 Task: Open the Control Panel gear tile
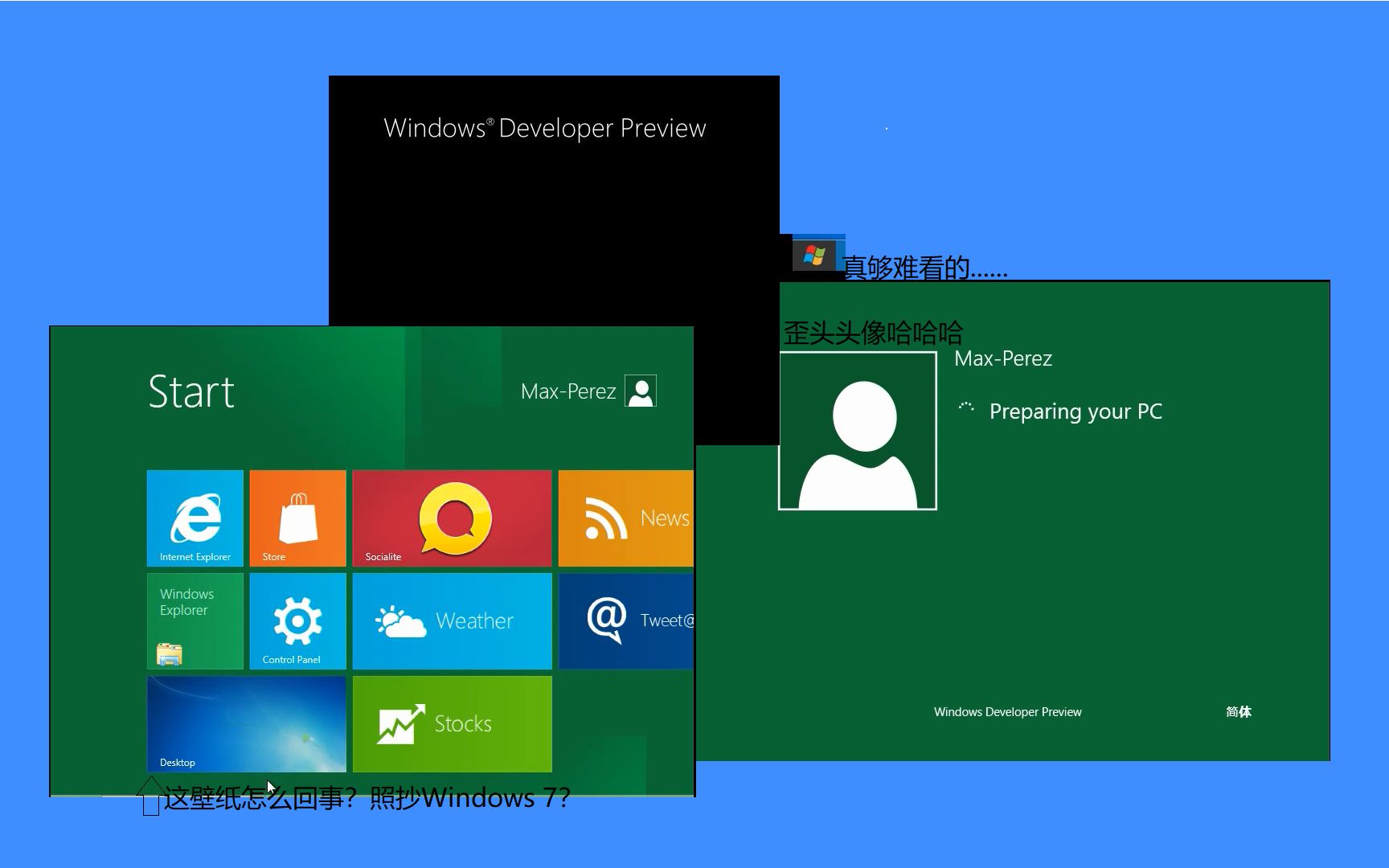click(297, 621)
